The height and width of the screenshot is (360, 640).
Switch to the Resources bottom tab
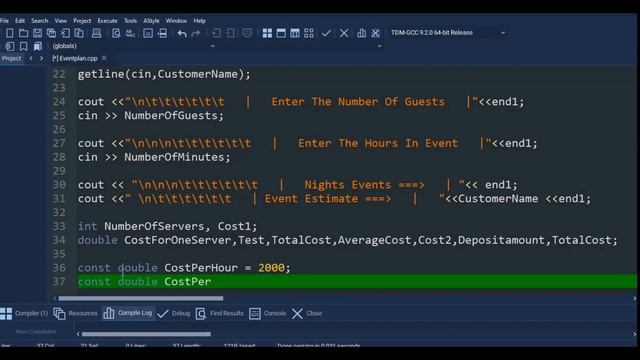[x=76, y=313]
